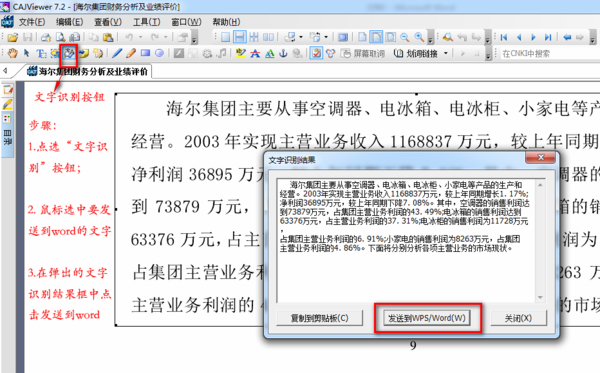Open the 工具(T) menu
The width and height of the screenshot is (600, 373).
pos(147,22)
